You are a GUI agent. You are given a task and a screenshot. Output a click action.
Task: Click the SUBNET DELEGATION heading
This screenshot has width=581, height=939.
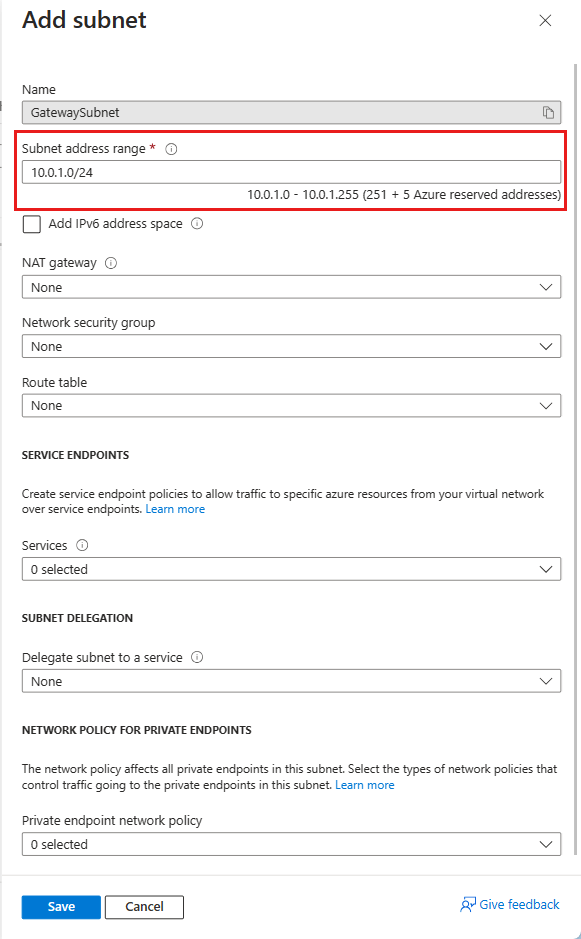pyautogui.click(x=77, y=618)
